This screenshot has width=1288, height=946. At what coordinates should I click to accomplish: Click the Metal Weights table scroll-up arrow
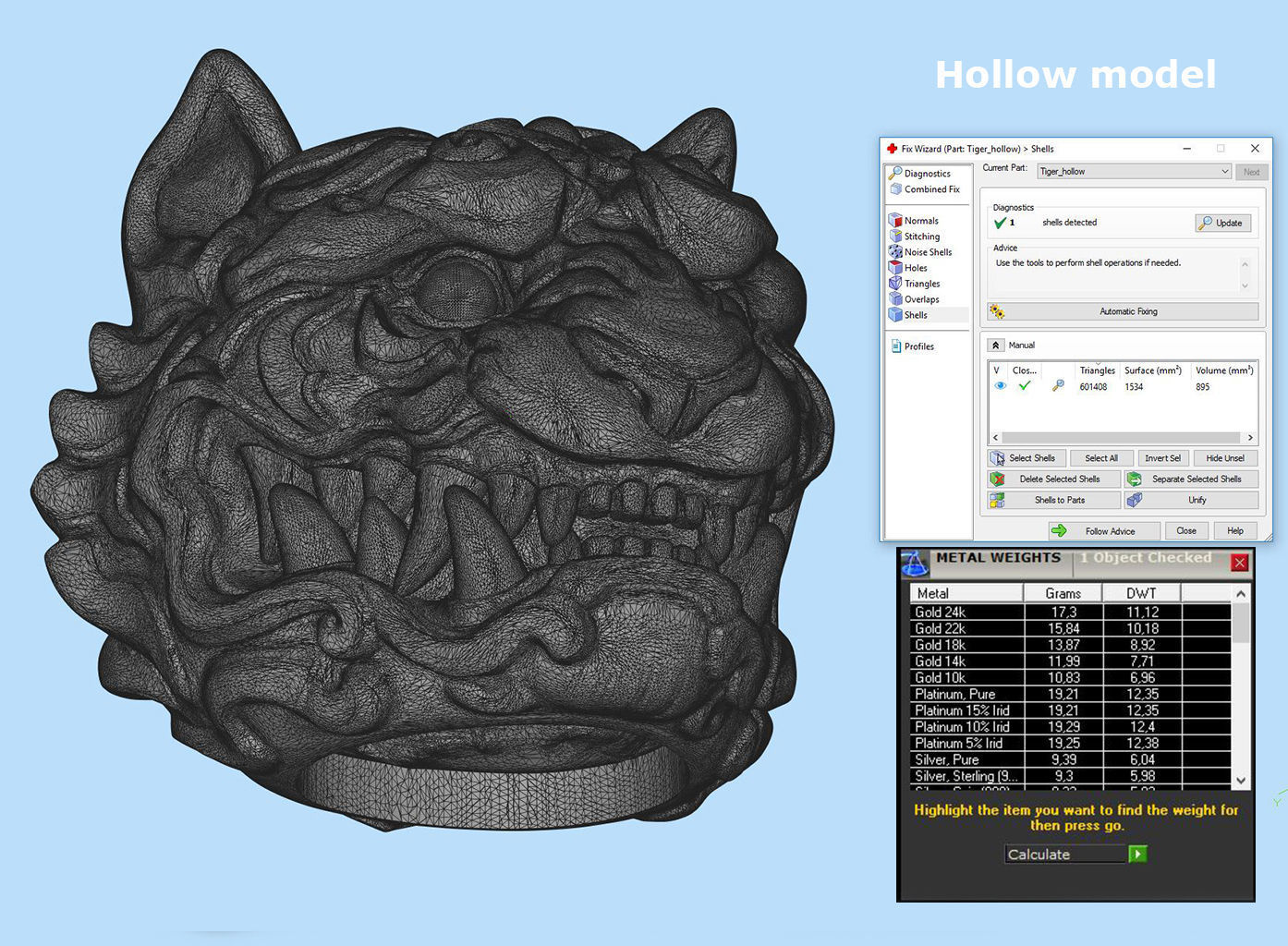pyautogui.click(x=1241, y=594)
